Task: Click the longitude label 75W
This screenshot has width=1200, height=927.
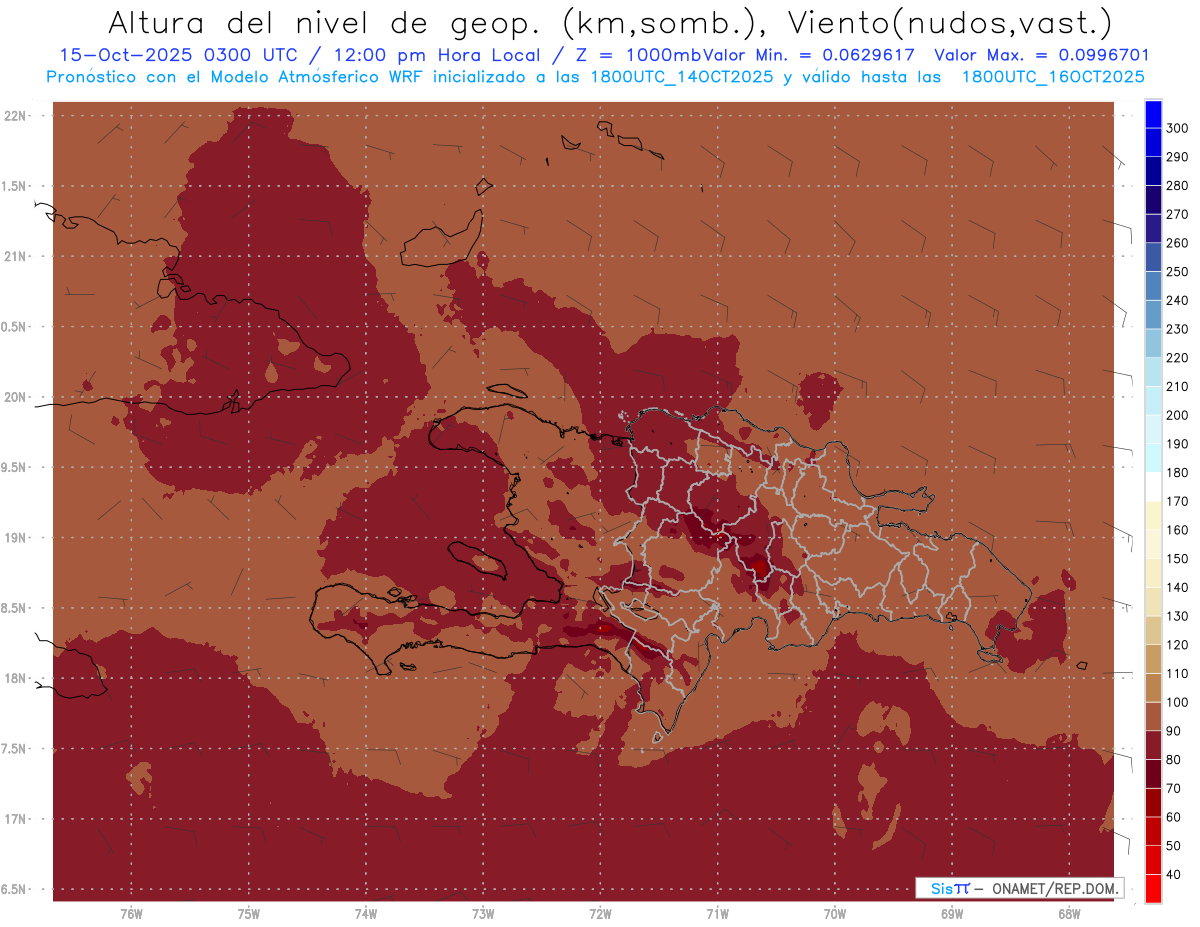Action: [249, 913]
